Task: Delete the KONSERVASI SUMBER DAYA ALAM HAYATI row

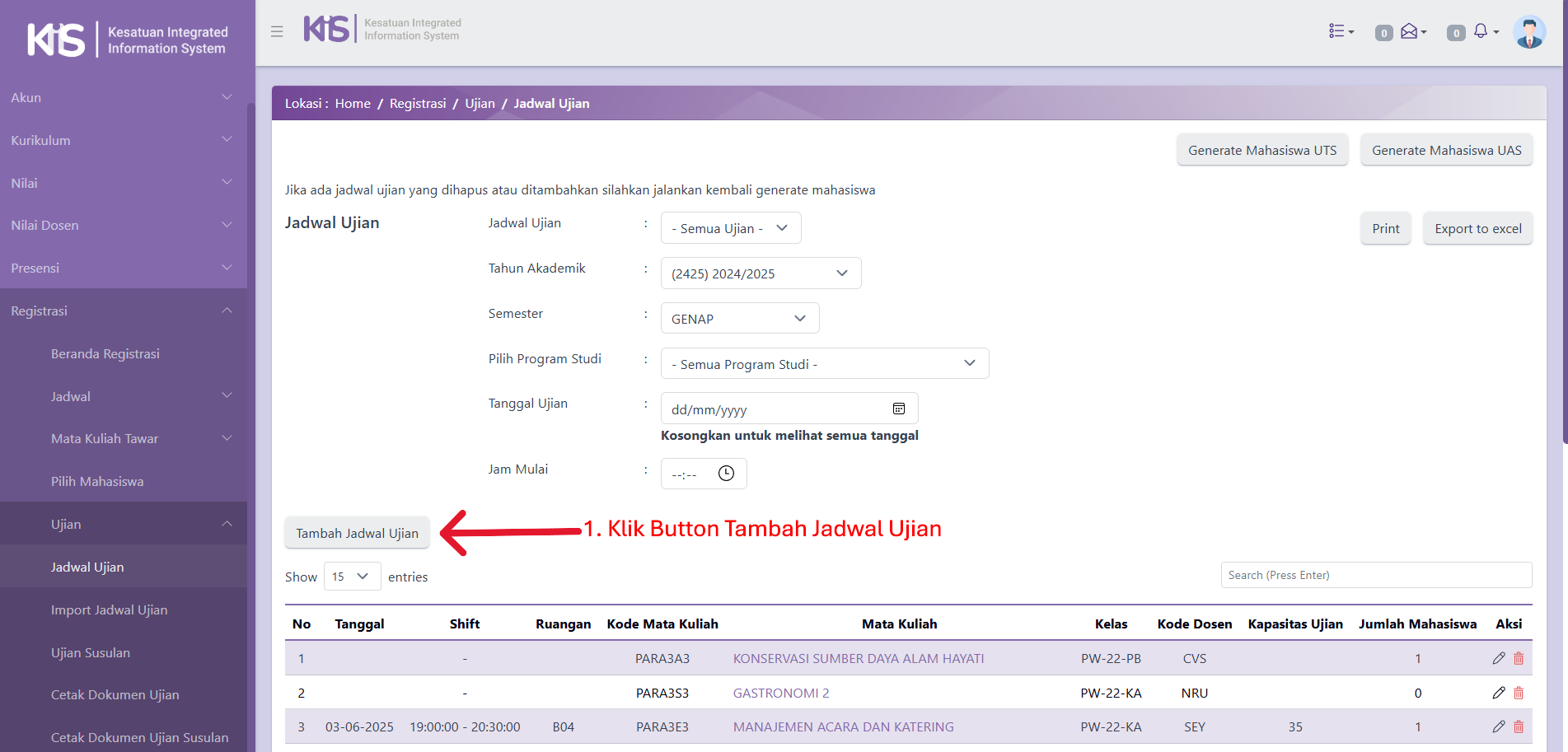Action: click(x=1519, y=658)
